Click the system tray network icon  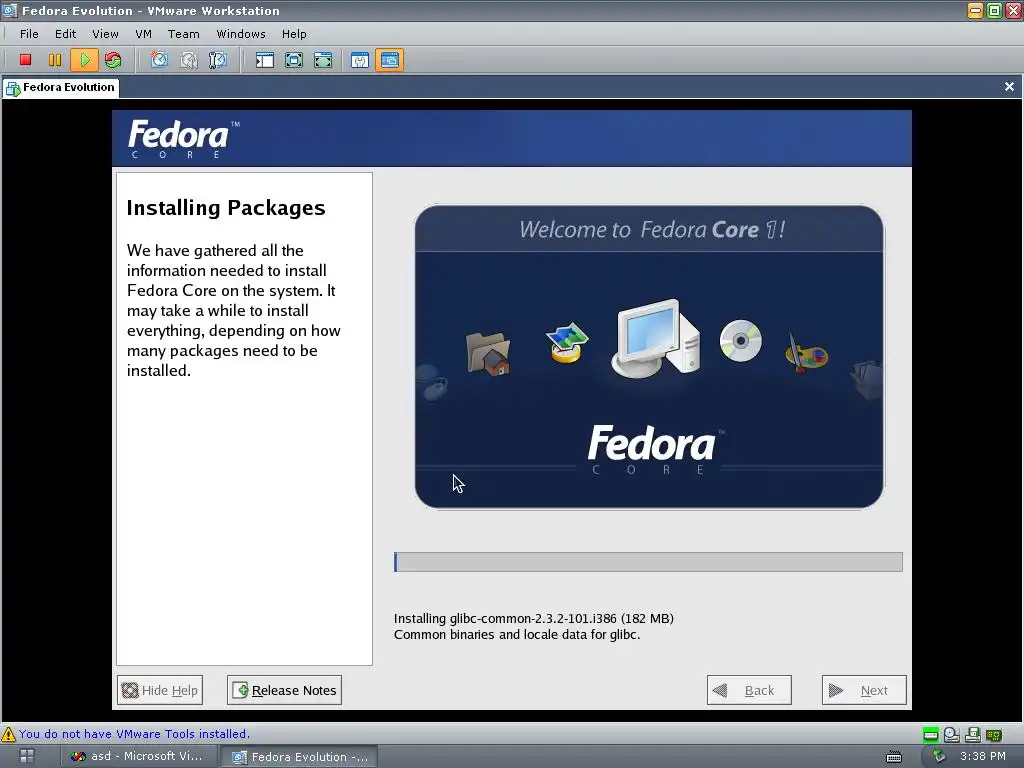(938, 756)
